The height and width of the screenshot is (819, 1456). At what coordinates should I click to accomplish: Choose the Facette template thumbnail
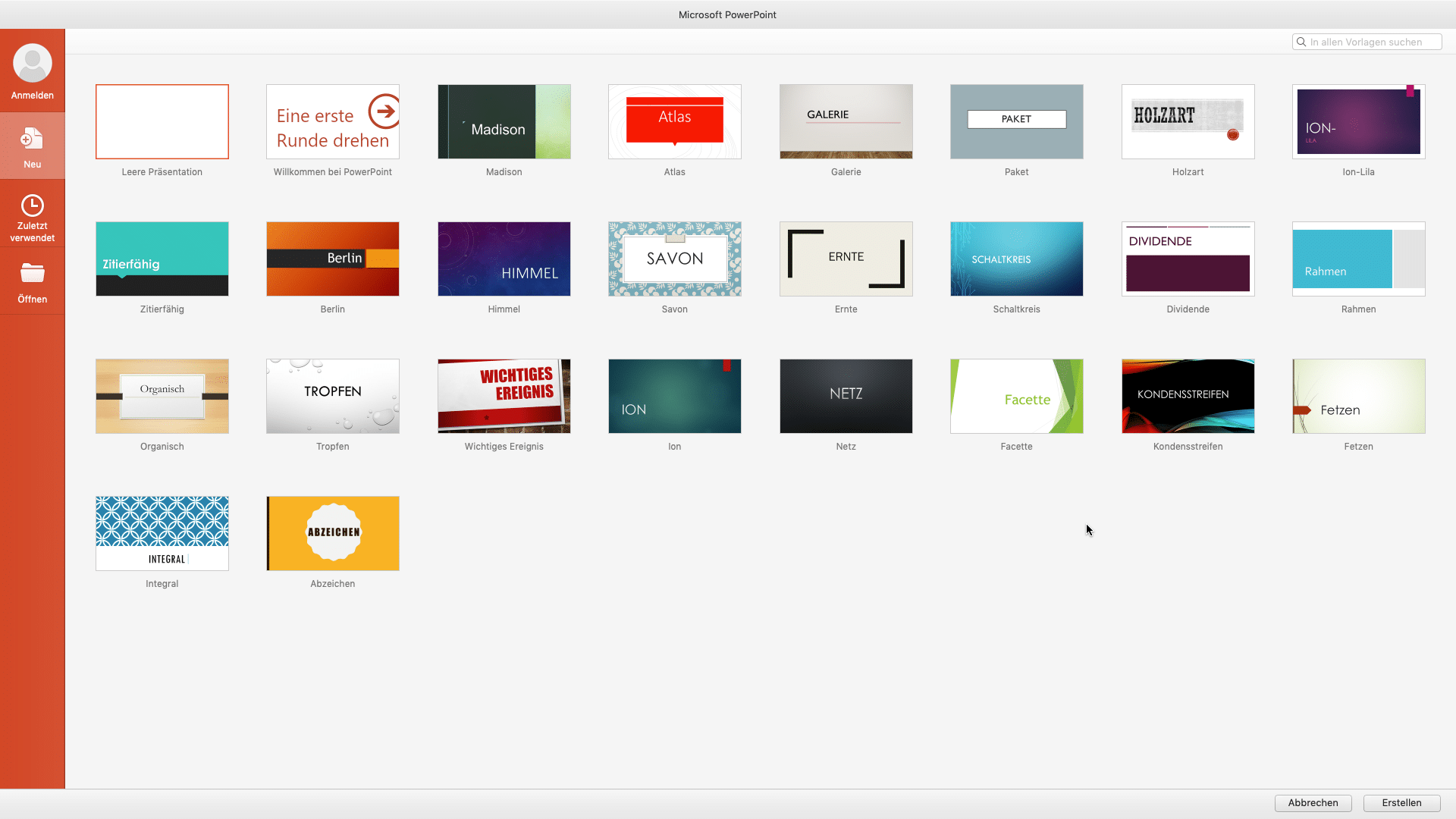point(1017,397)
